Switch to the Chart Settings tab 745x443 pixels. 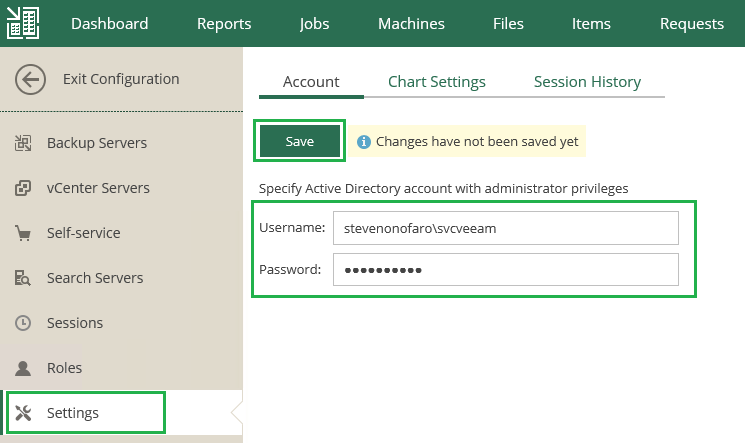click(x=437, y=82)
